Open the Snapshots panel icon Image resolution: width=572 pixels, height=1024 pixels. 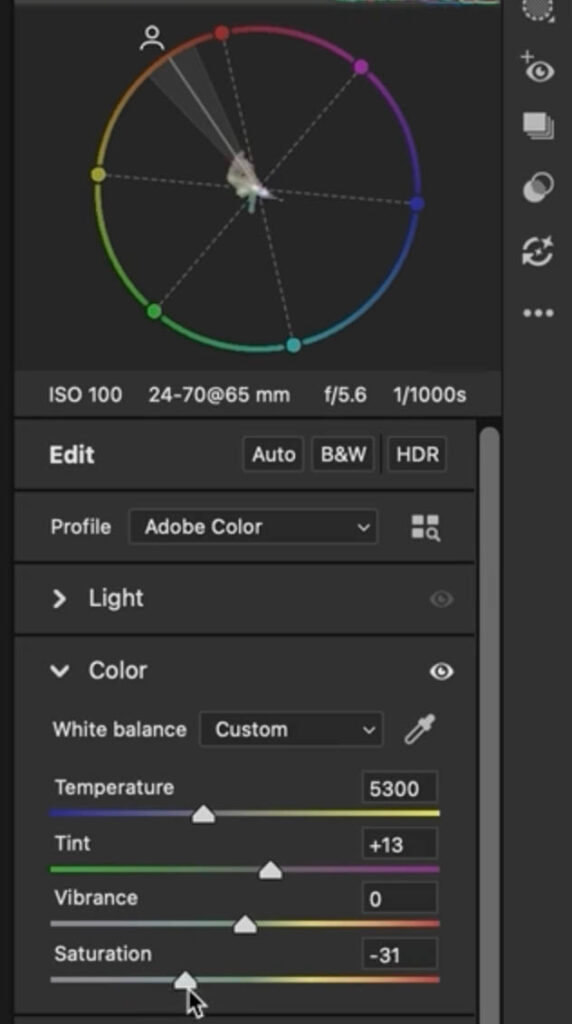[539, 125]
